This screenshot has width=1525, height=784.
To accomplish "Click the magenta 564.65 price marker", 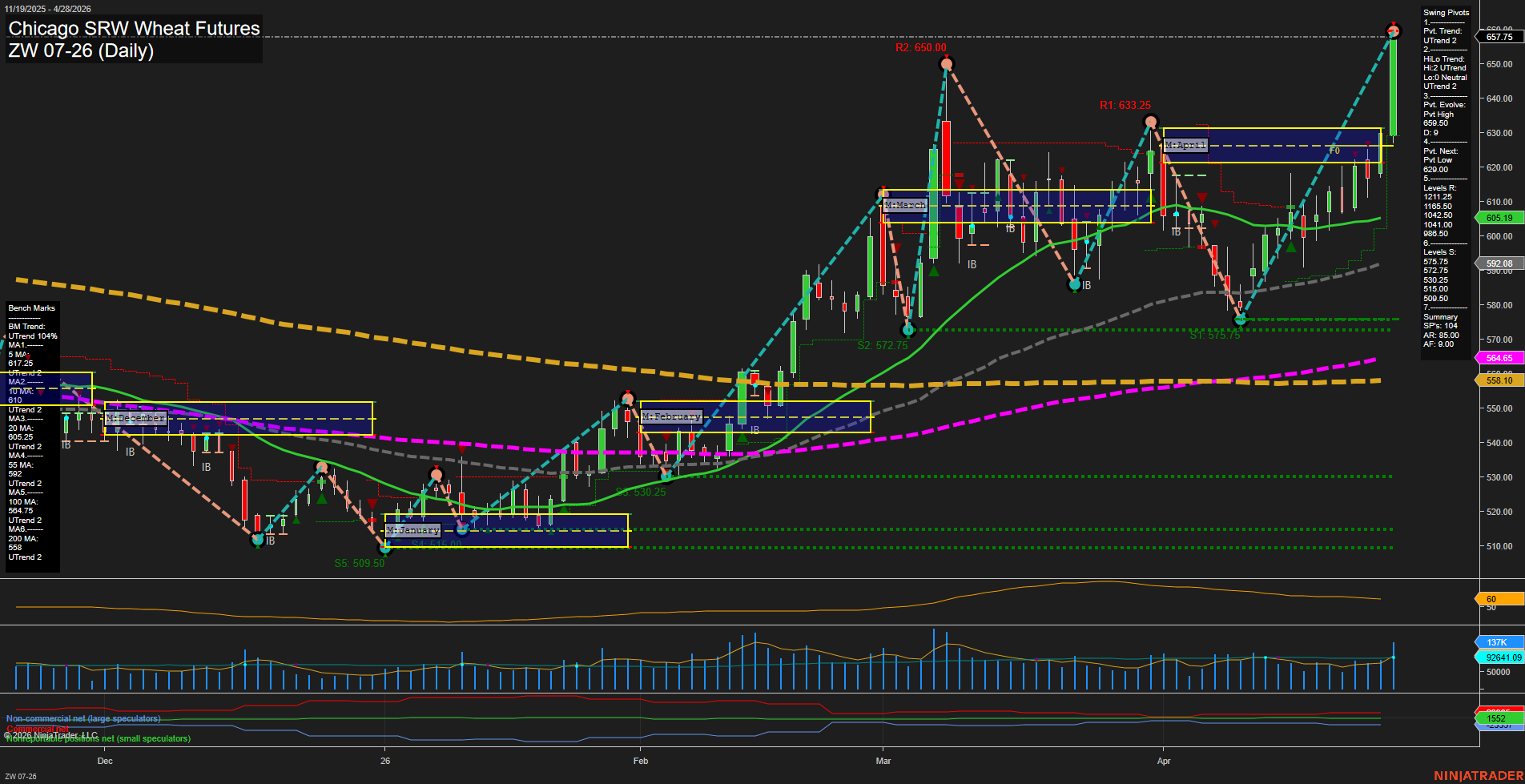I will click(1499, 358).
